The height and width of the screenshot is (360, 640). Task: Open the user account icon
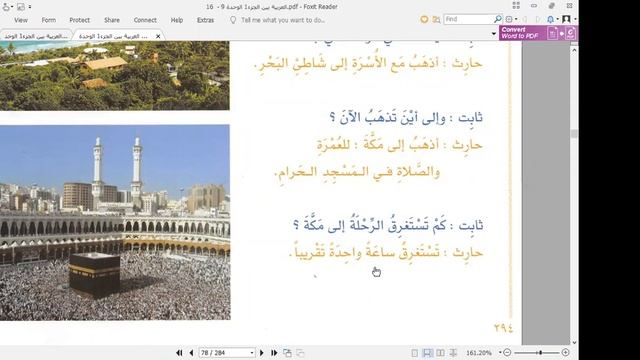click(566, 19)
